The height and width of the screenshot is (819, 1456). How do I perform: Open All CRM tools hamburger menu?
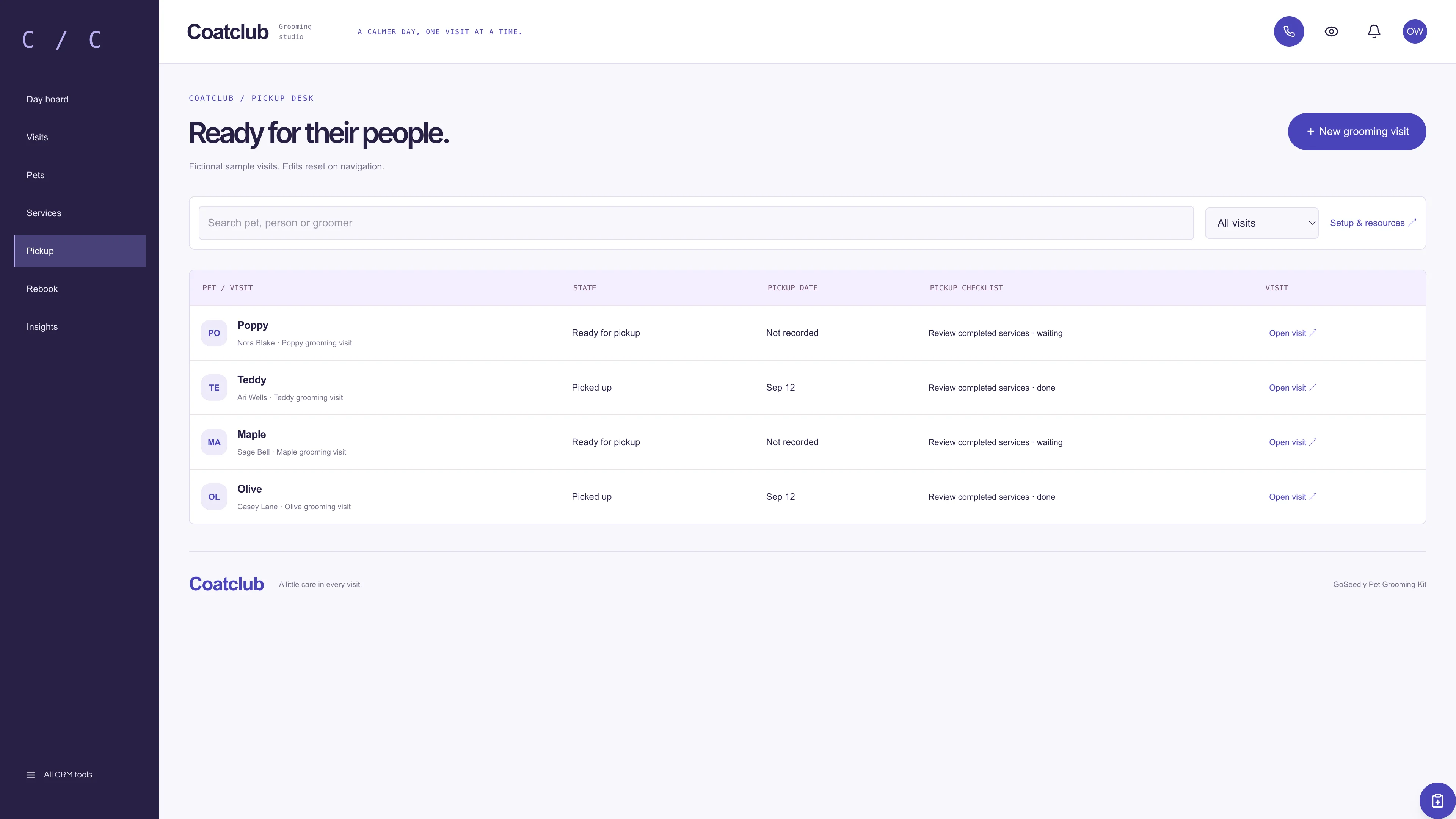tap(60, 774)
